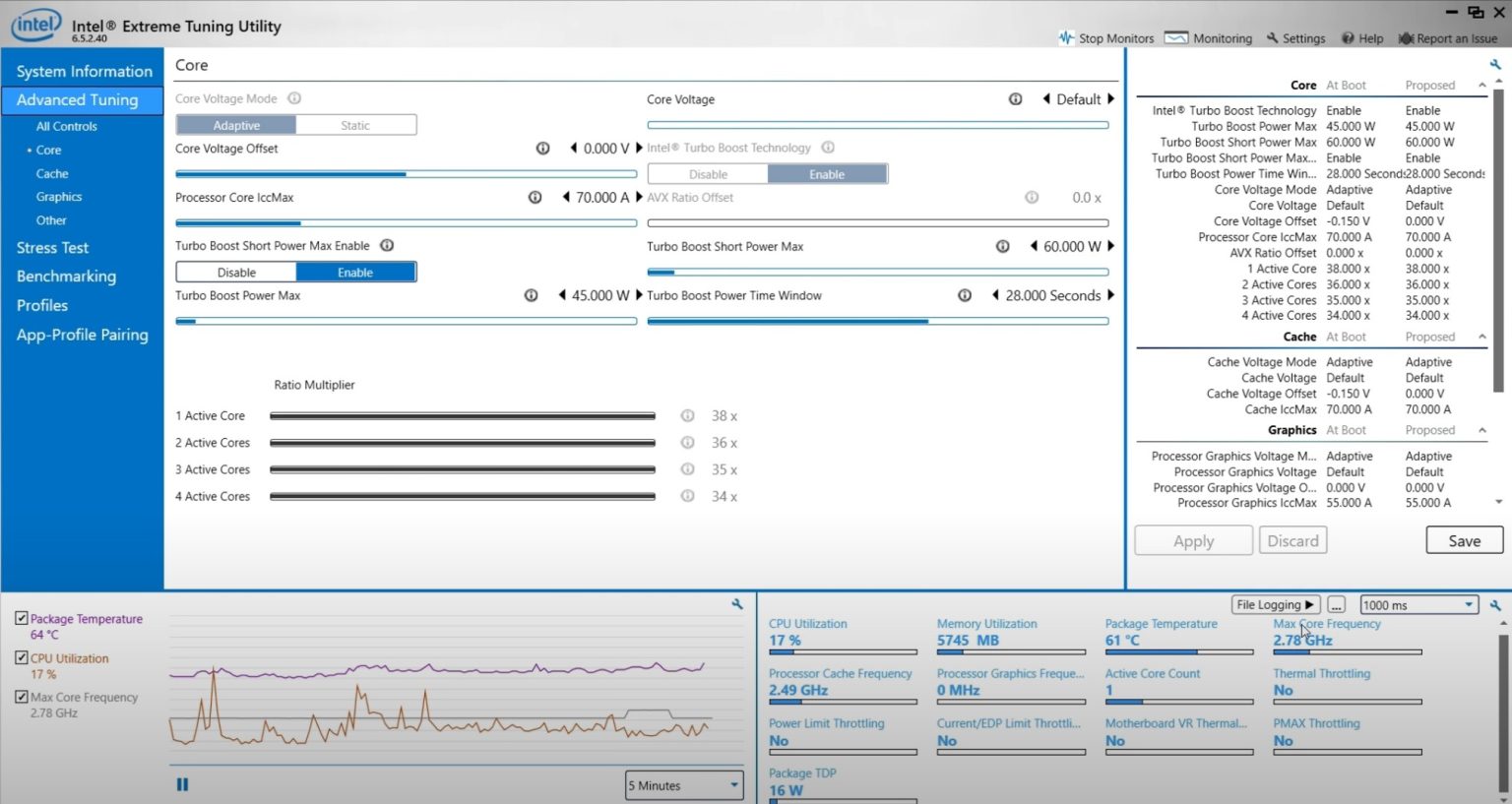
Task: Click the Apply button
Action: coord(1193,539)
